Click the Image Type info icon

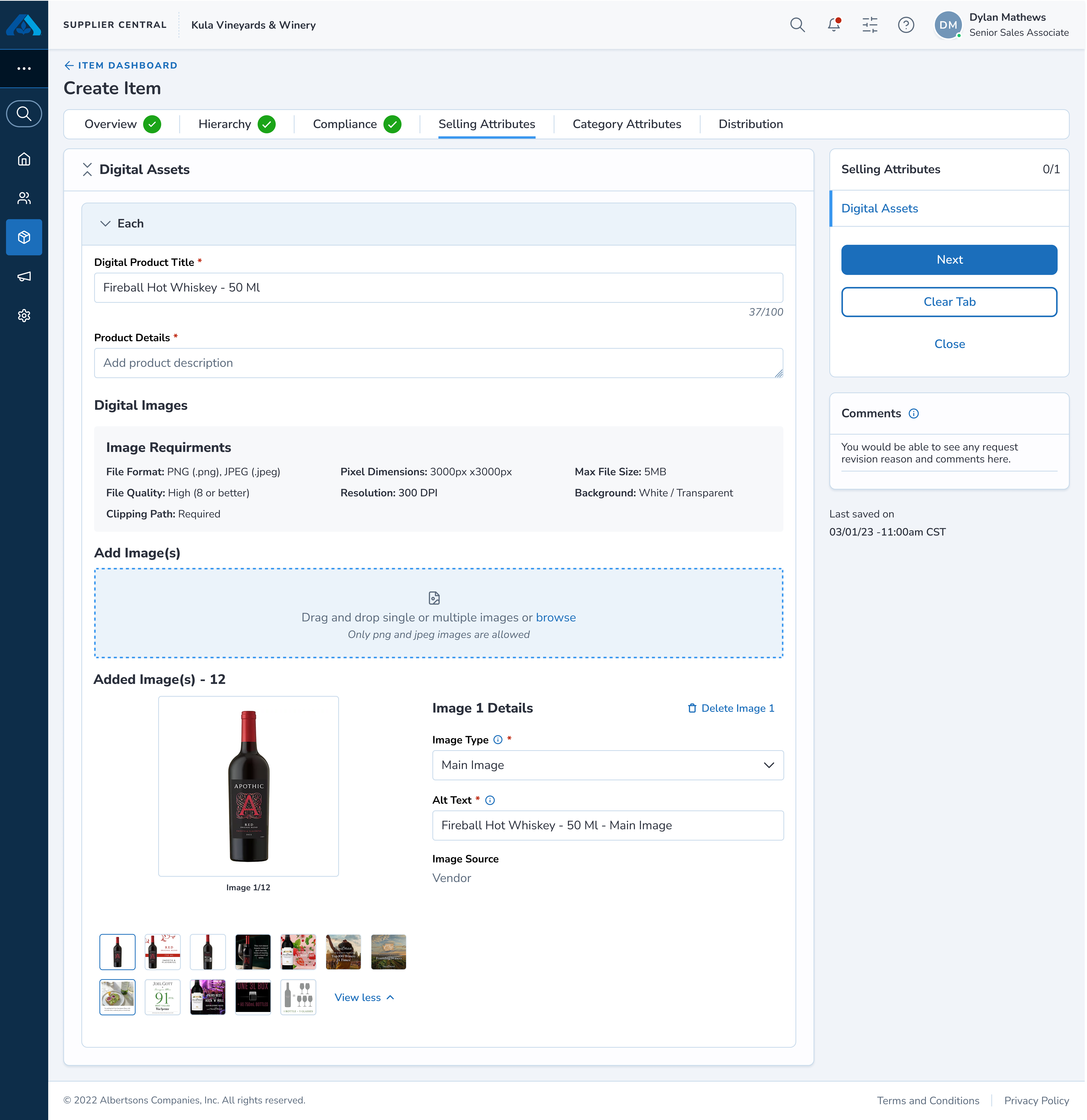[x=498, y=739]
